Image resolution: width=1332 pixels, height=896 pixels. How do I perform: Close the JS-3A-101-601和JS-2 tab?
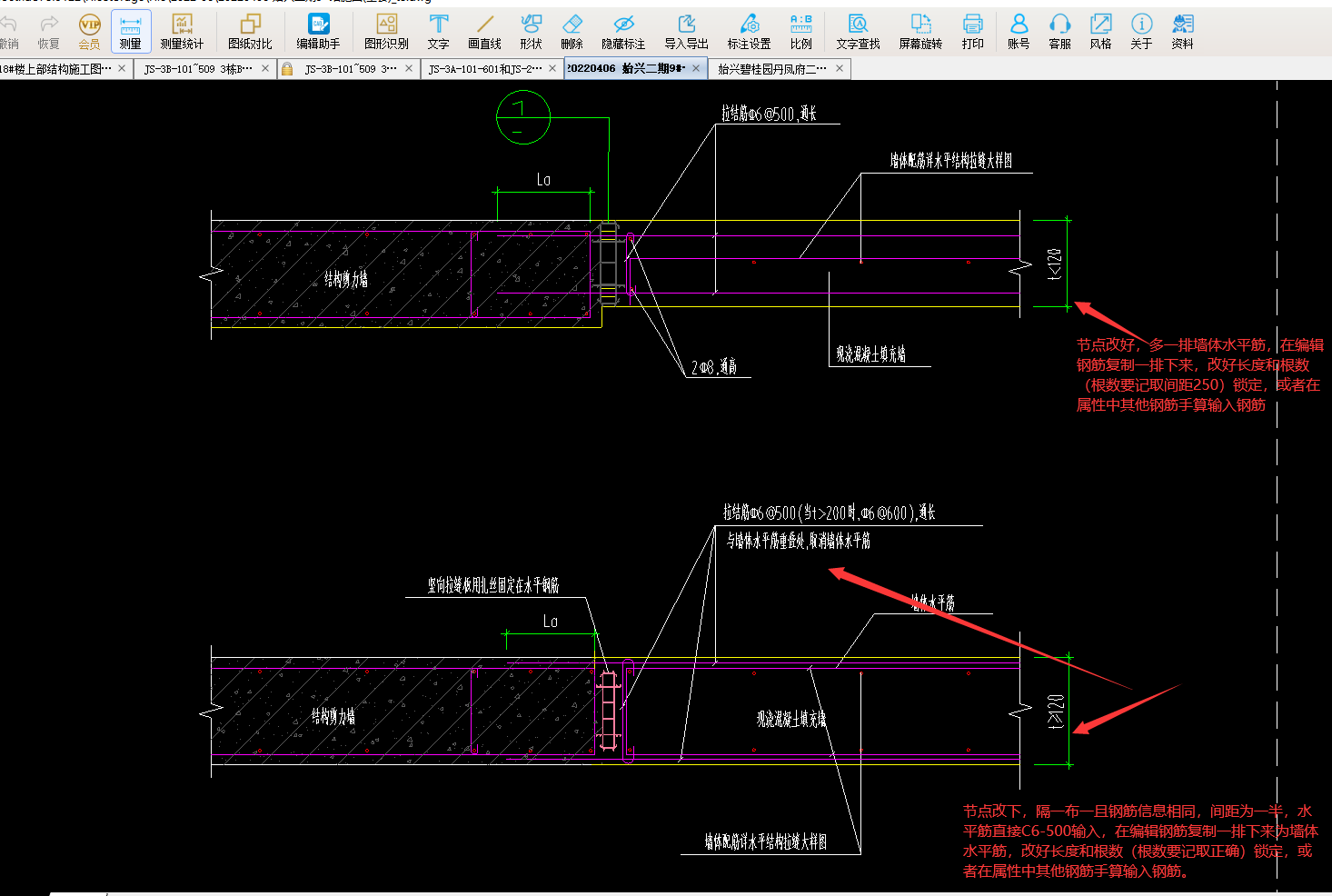click(552, 68)
